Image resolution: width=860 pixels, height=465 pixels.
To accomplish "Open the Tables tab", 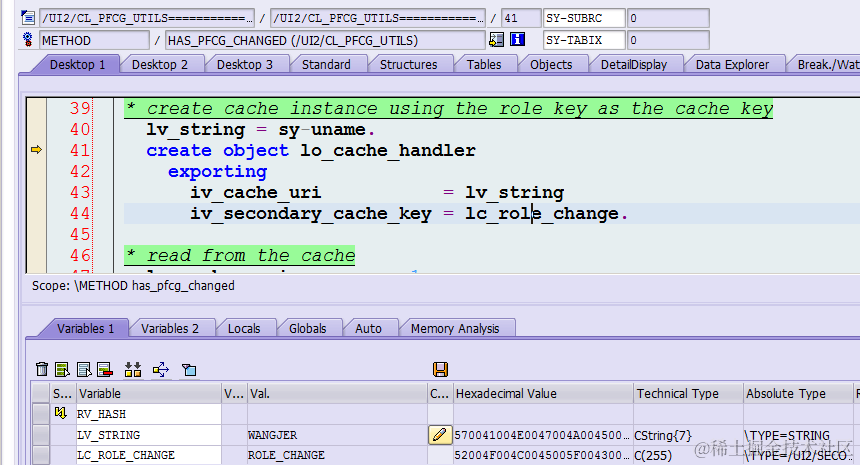I will coord(484,65).
